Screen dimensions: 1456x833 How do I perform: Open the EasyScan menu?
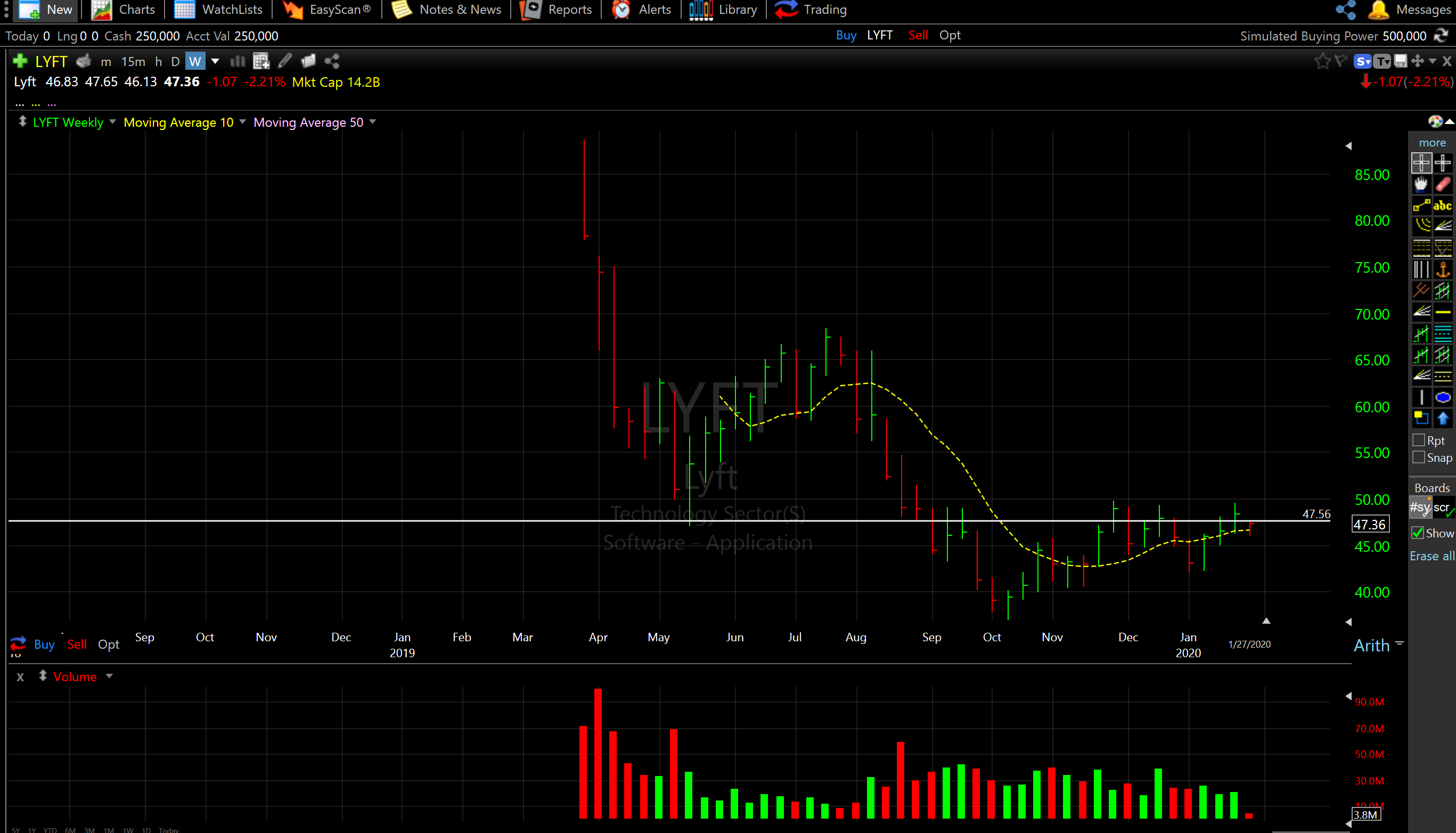coord(326,10)
